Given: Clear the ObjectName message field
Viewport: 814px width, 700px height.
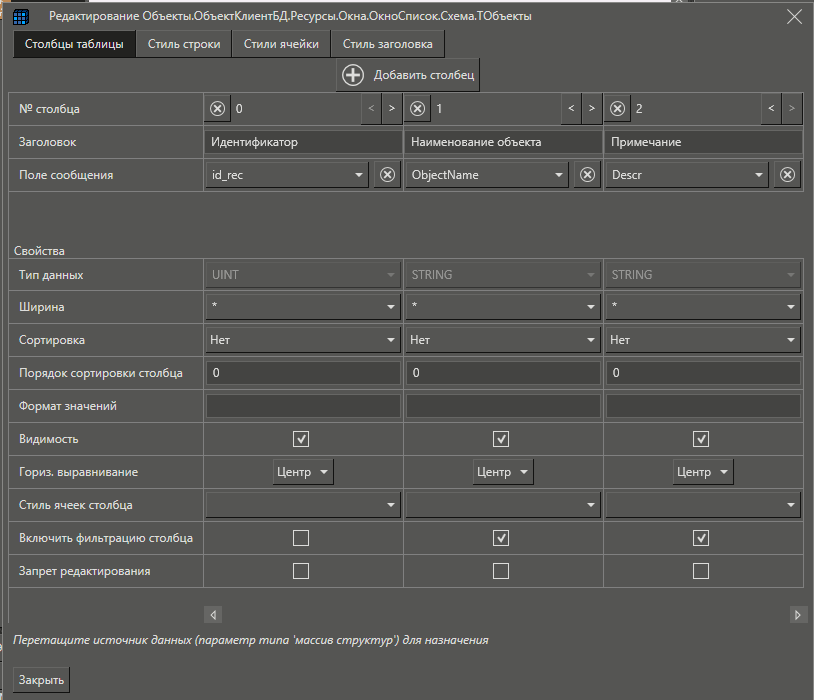Looking at the screenshot, I should (x=587, y=175).
